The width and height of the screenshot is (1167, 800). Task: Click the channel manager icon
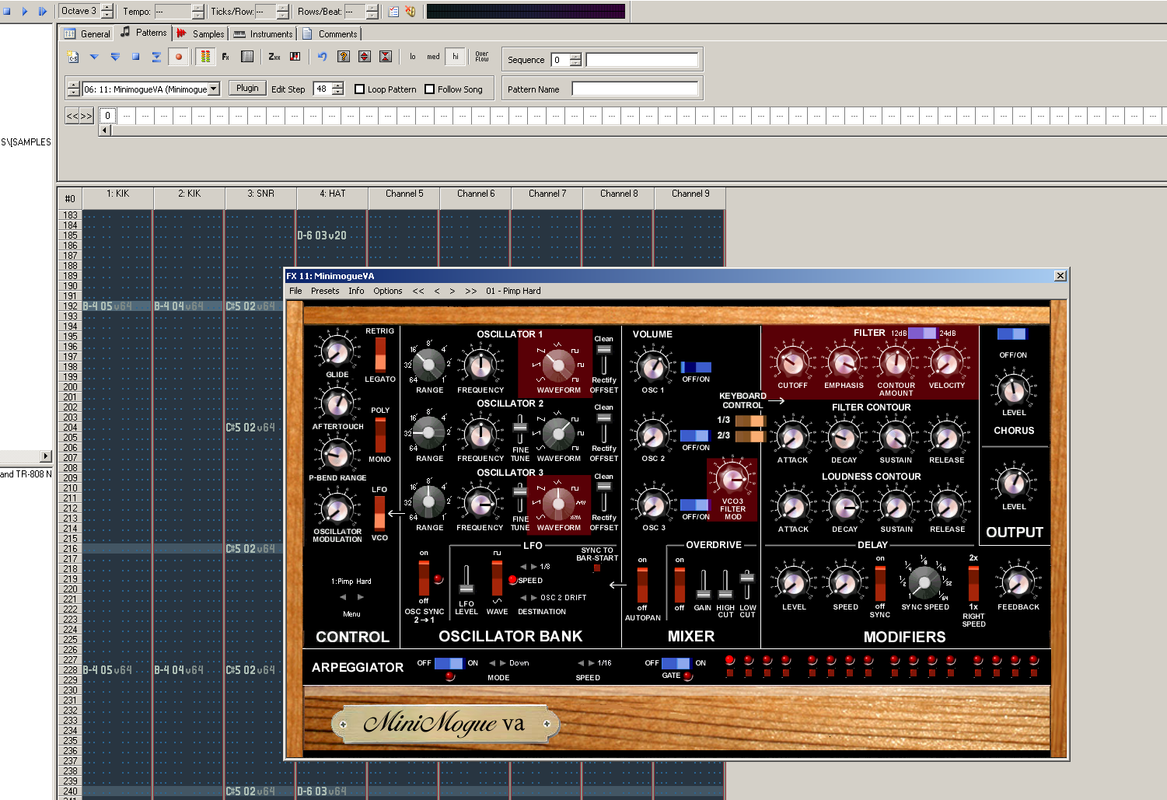point(247,57)
